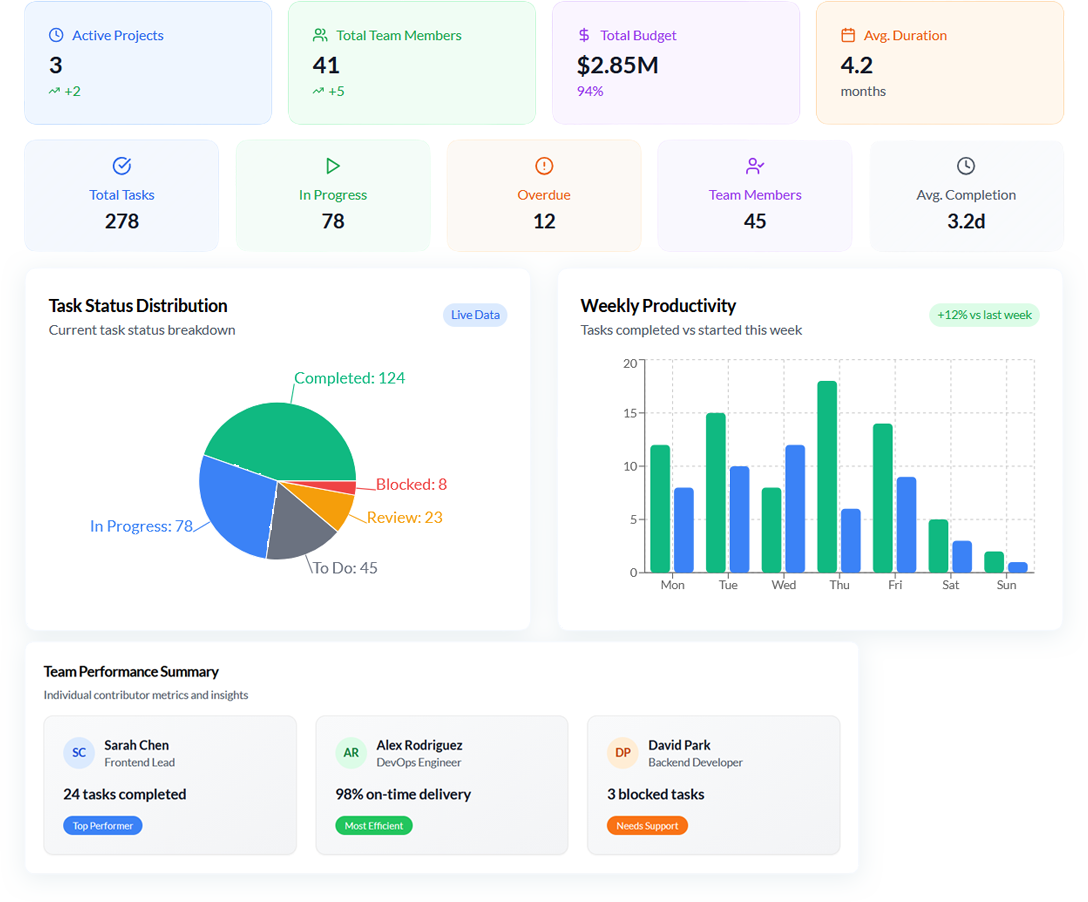Click the Thu label on the chart axis
The height and width of the screenshot is (902, 1088).
(x=839, y=585)
